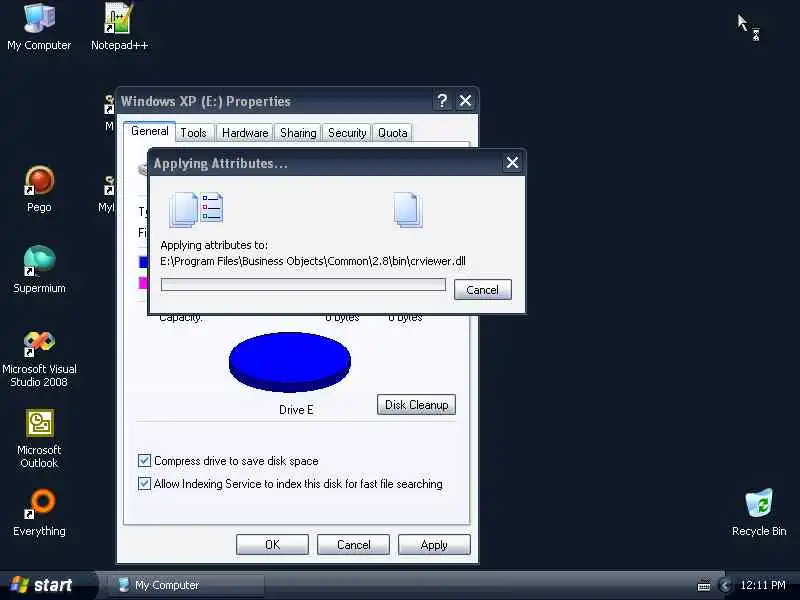Click Cancel in drive Properties dialog
Screen dimensions: 800x600
pyautogui.click(x=353, y=545)
